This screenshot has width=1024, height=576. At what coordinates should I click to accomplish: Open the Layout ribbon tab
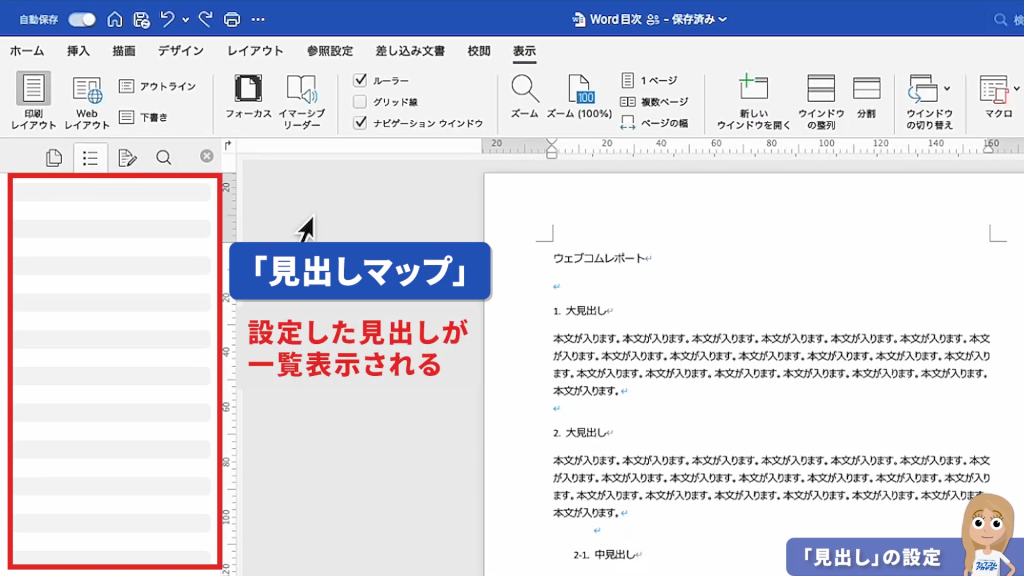click(255, 51)
